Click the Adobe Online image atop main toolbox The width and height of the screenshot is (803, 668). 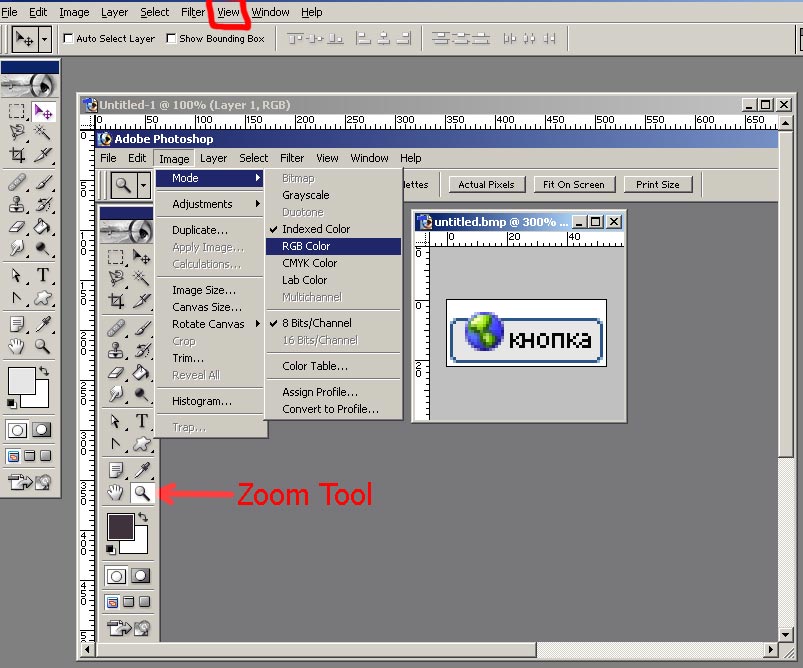tap(30, 86)
